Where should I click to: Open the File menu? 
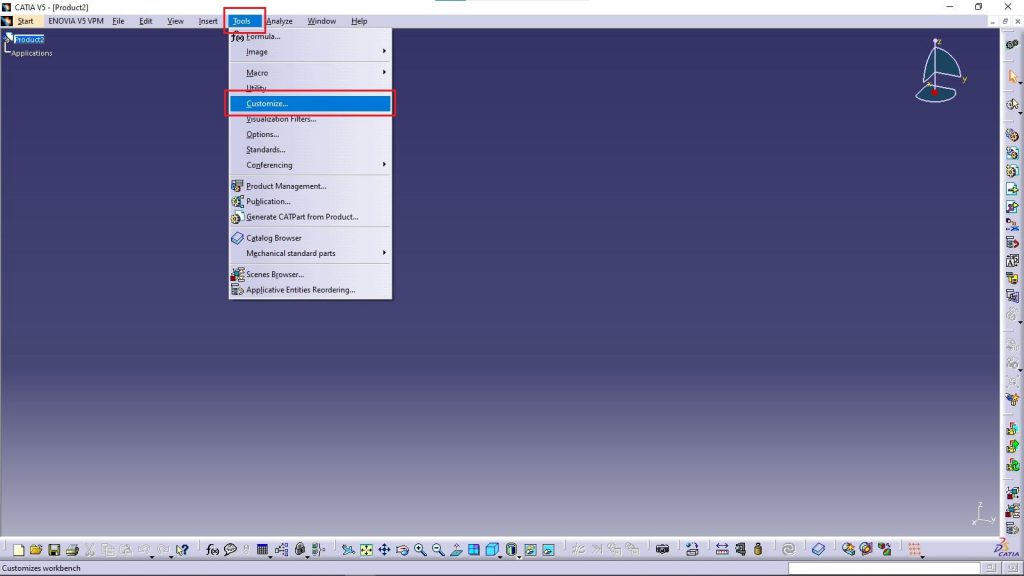(x=118, y=21)
